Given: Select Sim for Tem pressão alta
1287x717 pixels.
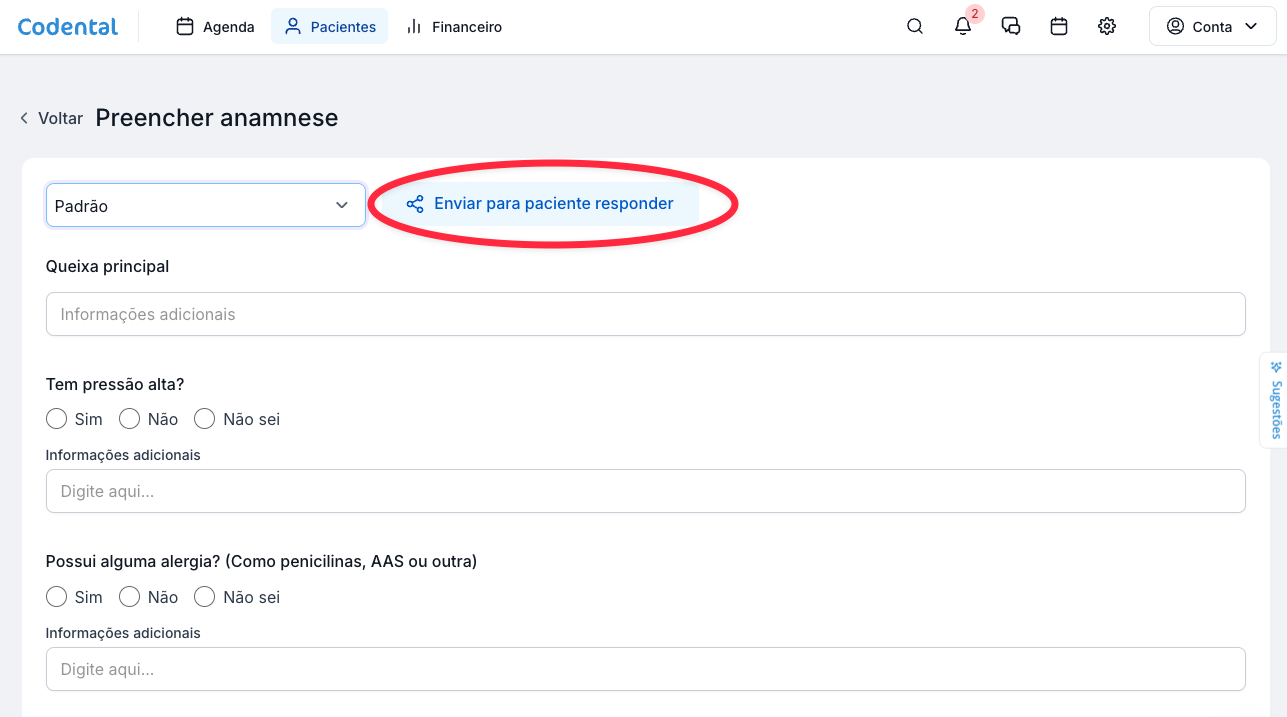Looking at the screenshot, I should tap(57, 419).
